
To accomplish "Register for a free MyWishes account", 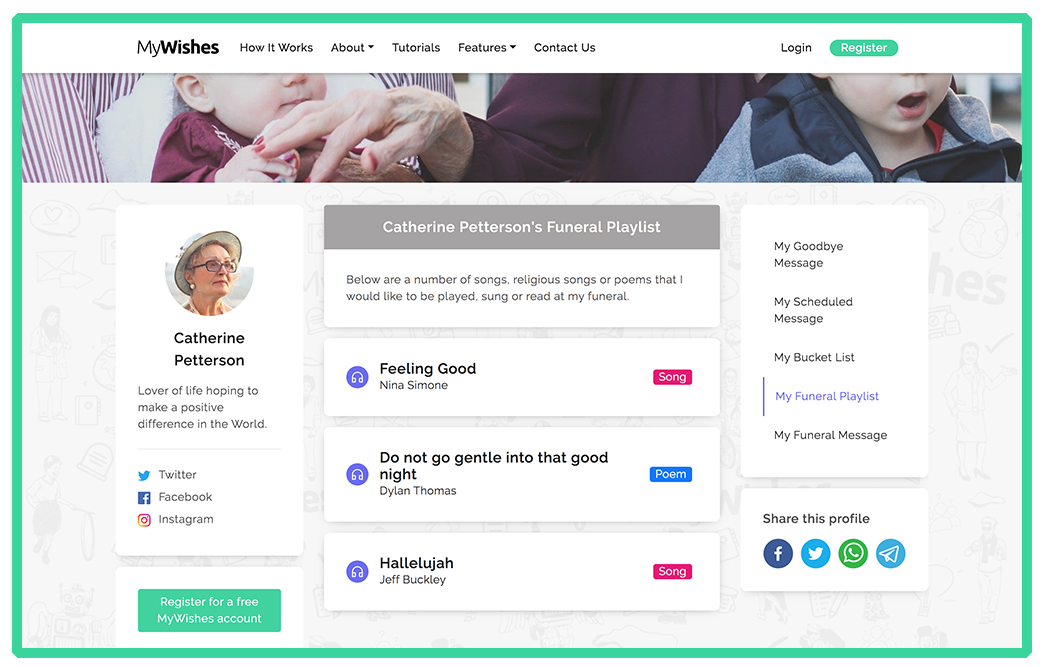I will coord(209,610).
